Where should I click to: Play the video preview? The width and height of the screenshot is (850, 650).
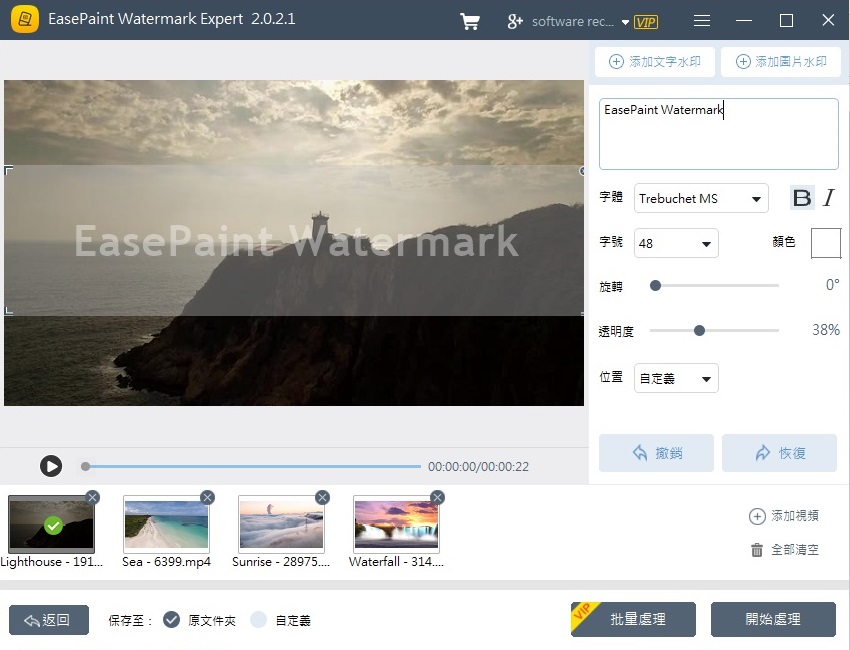pos(51,466)
